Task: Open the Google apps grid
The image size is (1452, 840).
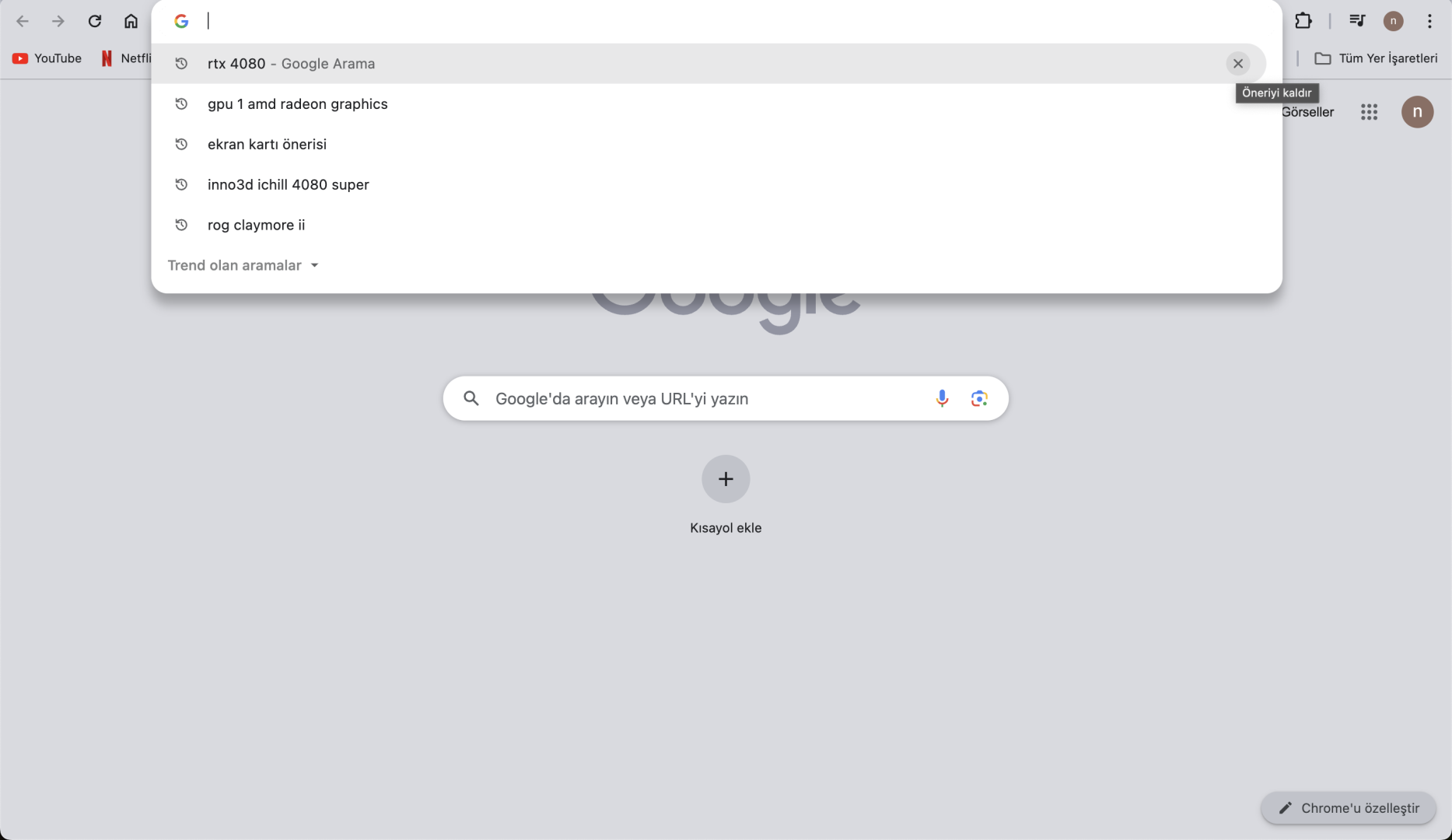Action: [x=1369, y=112]
